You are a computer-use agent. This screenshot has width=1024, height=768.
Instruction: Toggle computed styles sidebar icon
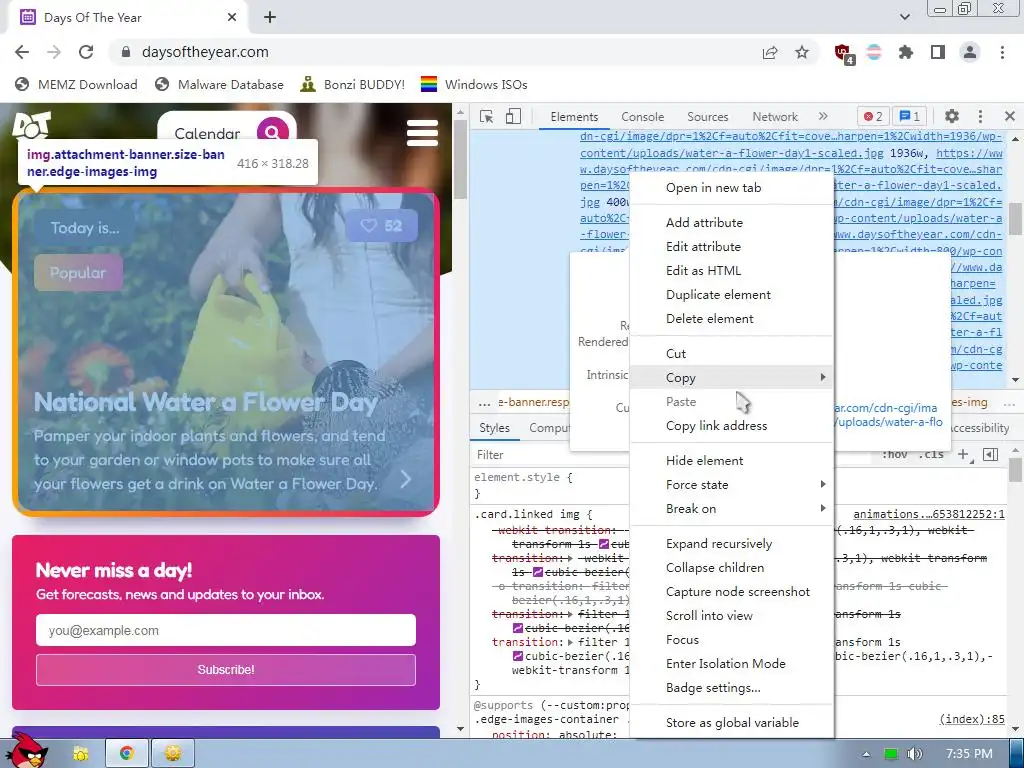click(990, 455)
